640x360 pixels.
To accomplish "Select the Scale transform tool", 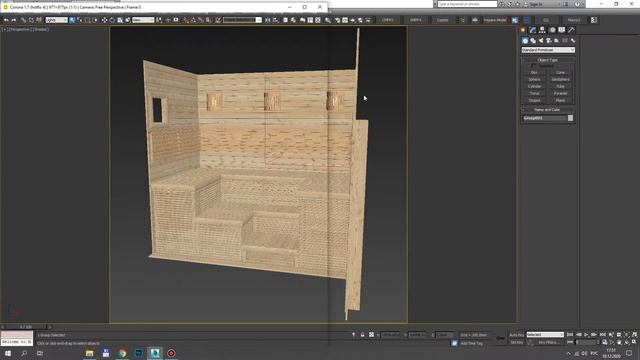I will pos(120,20).
